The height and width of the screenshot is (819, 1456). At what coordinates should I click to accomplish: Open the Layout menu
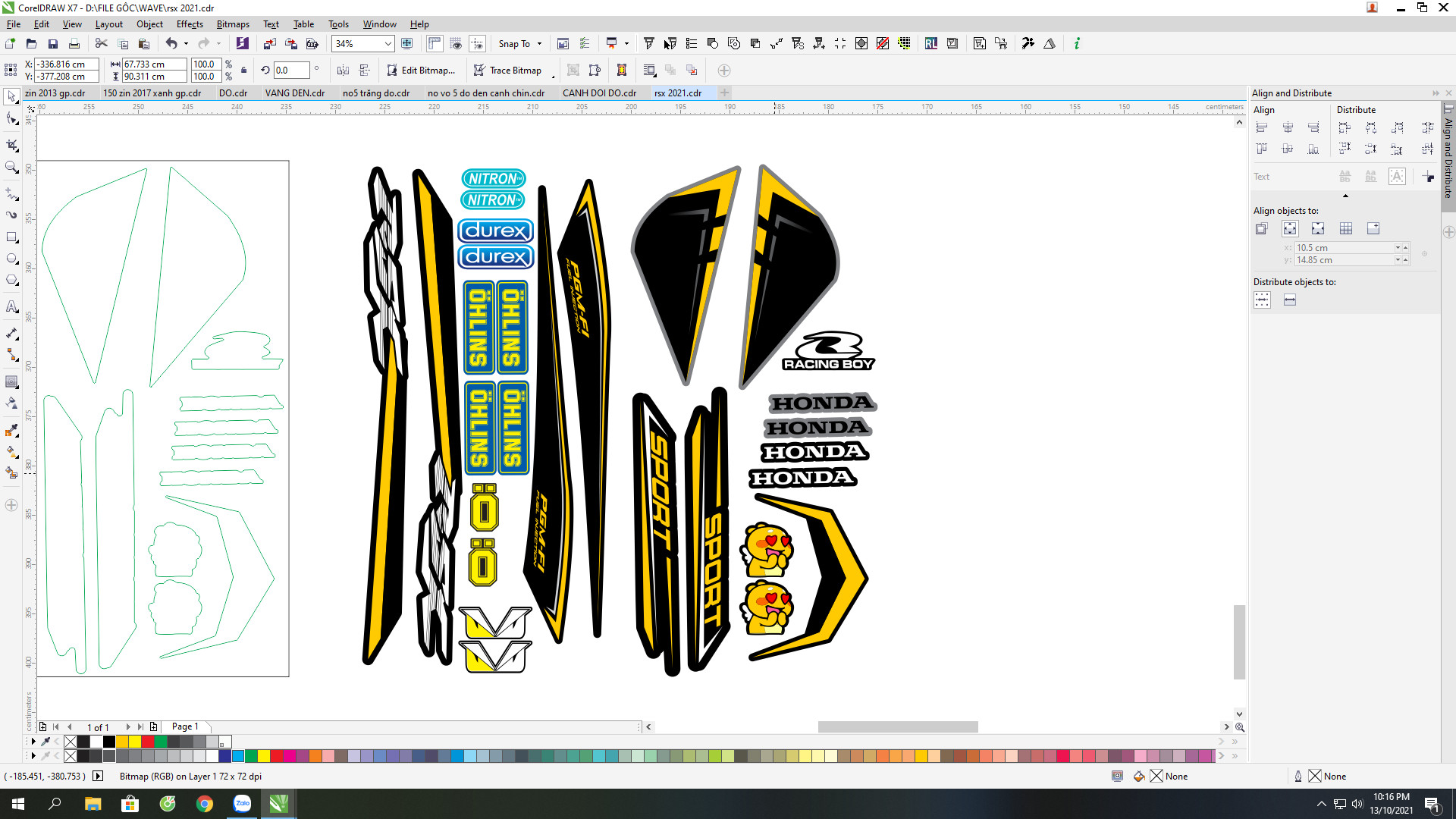pyautogui.click(x=108, y=24)
